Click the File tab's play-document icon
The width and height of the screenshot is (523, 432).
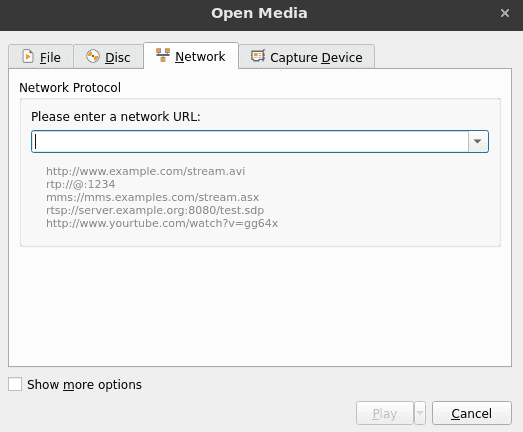28,56
